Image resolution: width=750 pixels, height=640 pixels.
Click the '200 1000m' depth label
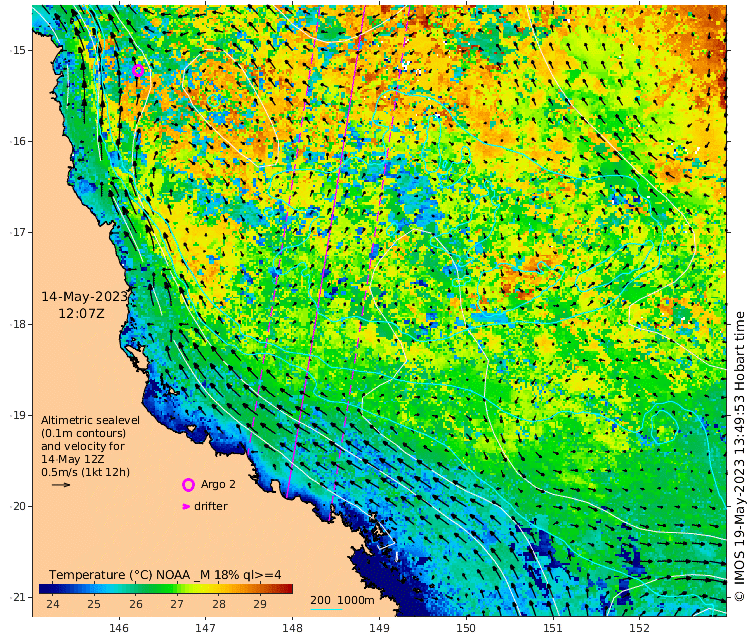[x=342, y=600]
